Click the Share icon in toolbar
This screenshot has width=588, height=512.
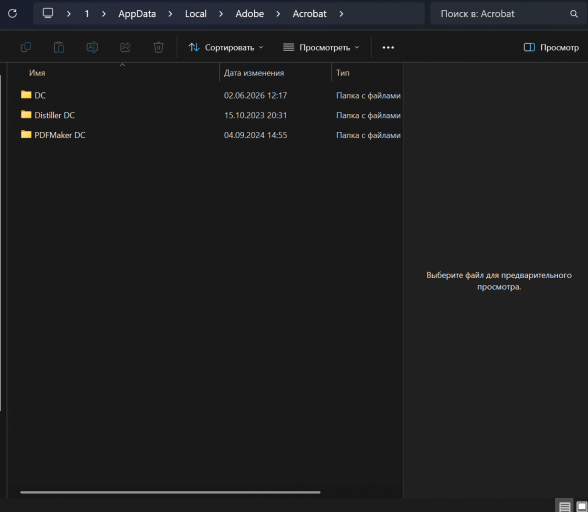tap(125, 47)
